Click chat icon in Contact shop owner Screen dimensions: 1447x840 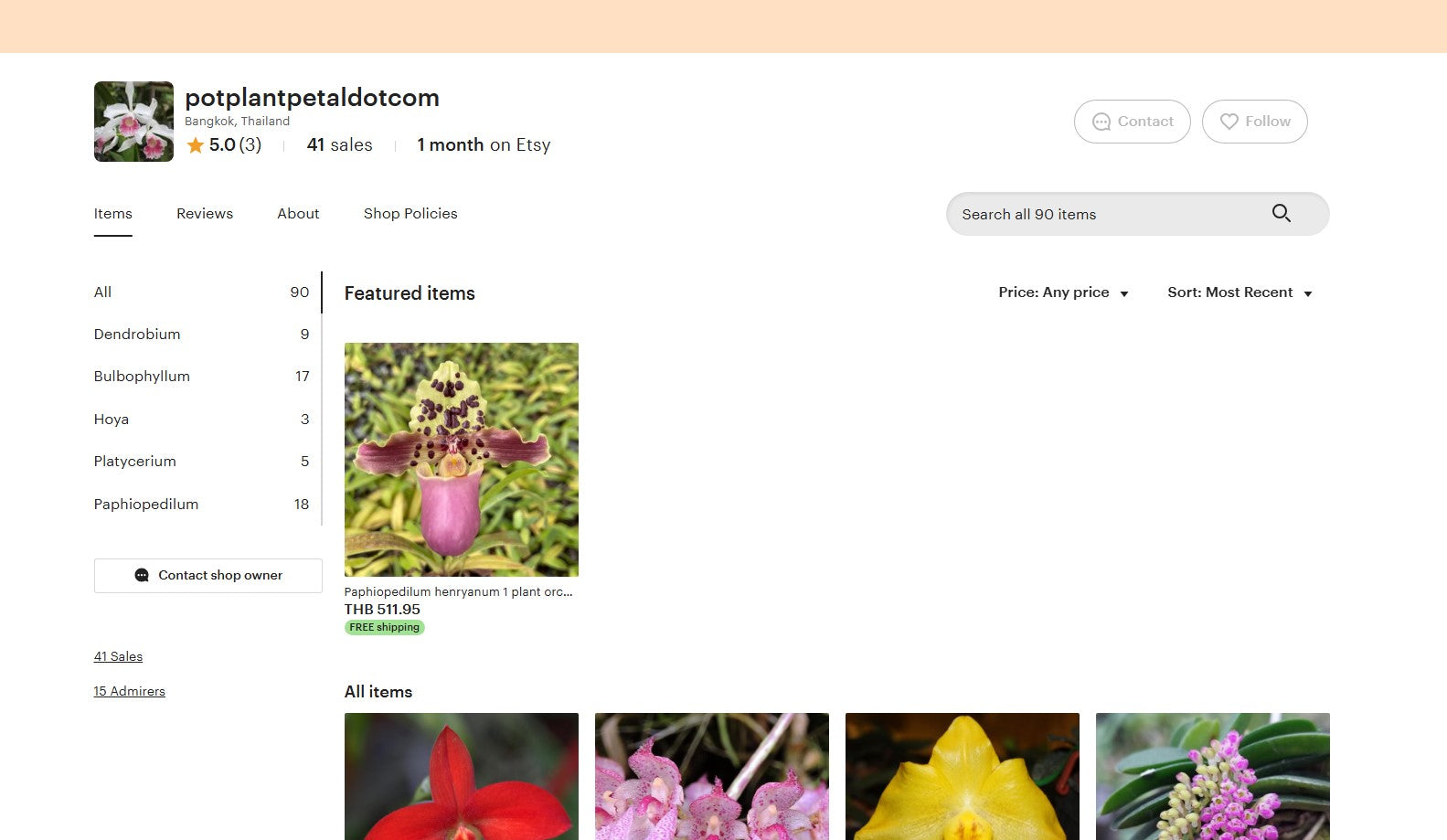142,575
